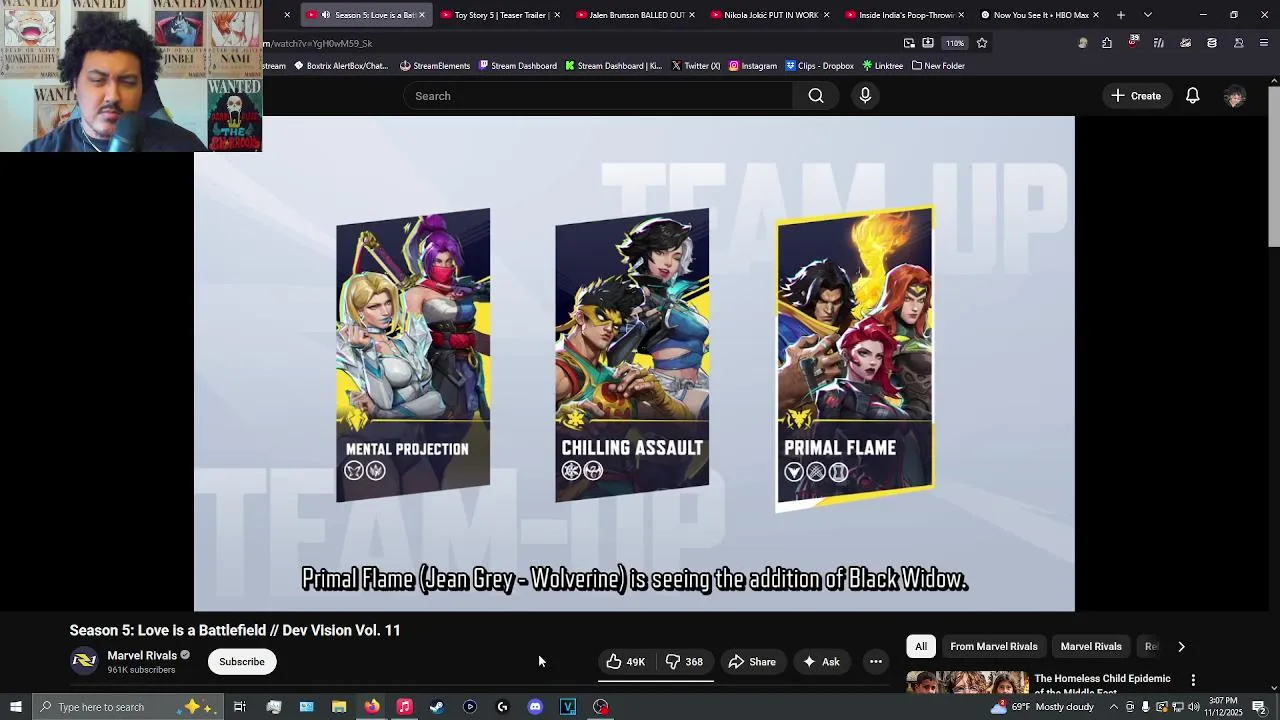Expand the New Folder bookmarks folder
This screenshot has width=1280, height=720.
[939, 66]
